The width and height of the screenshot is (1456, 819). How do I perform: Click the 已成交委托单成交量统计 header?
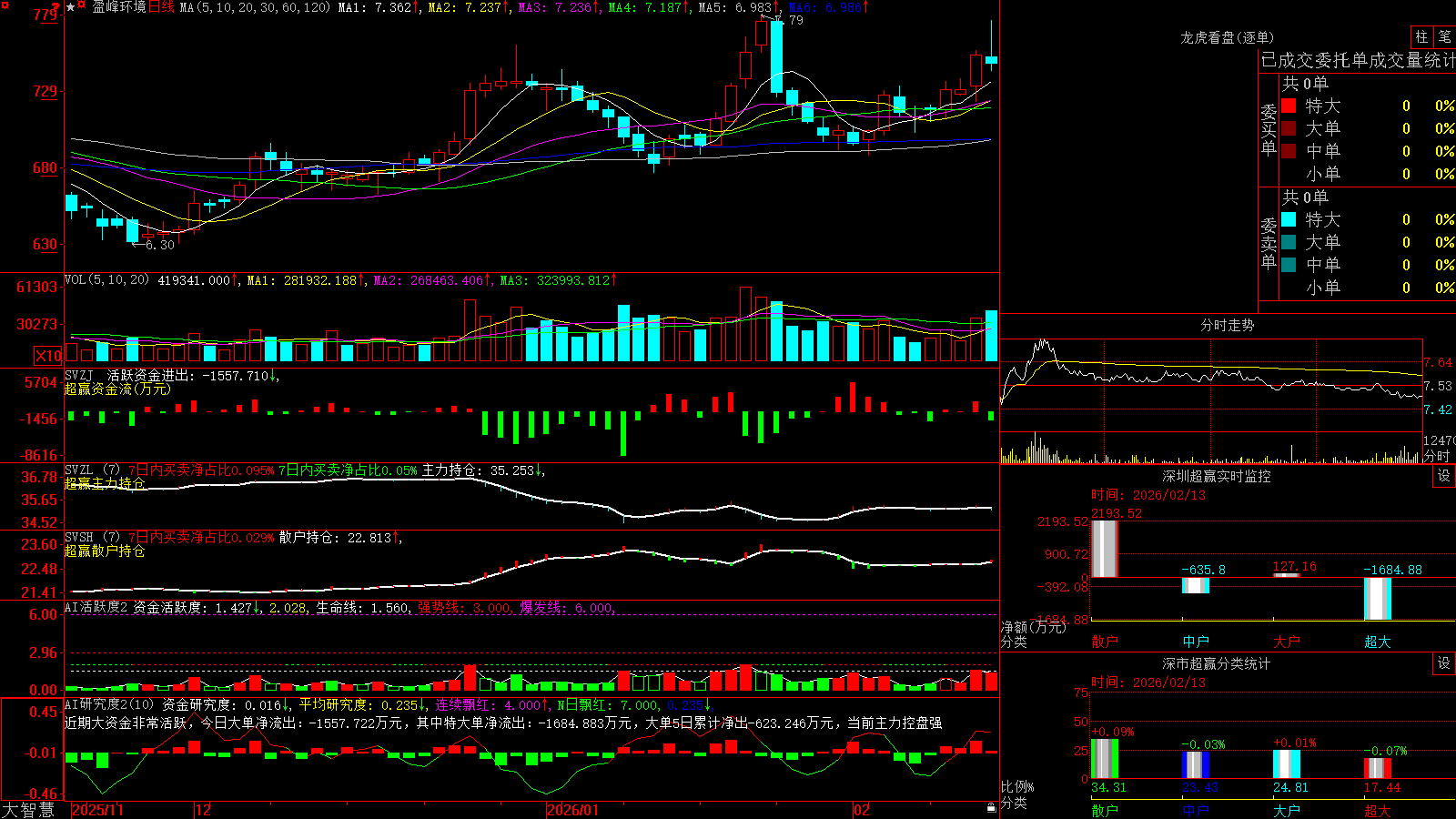1358,60
